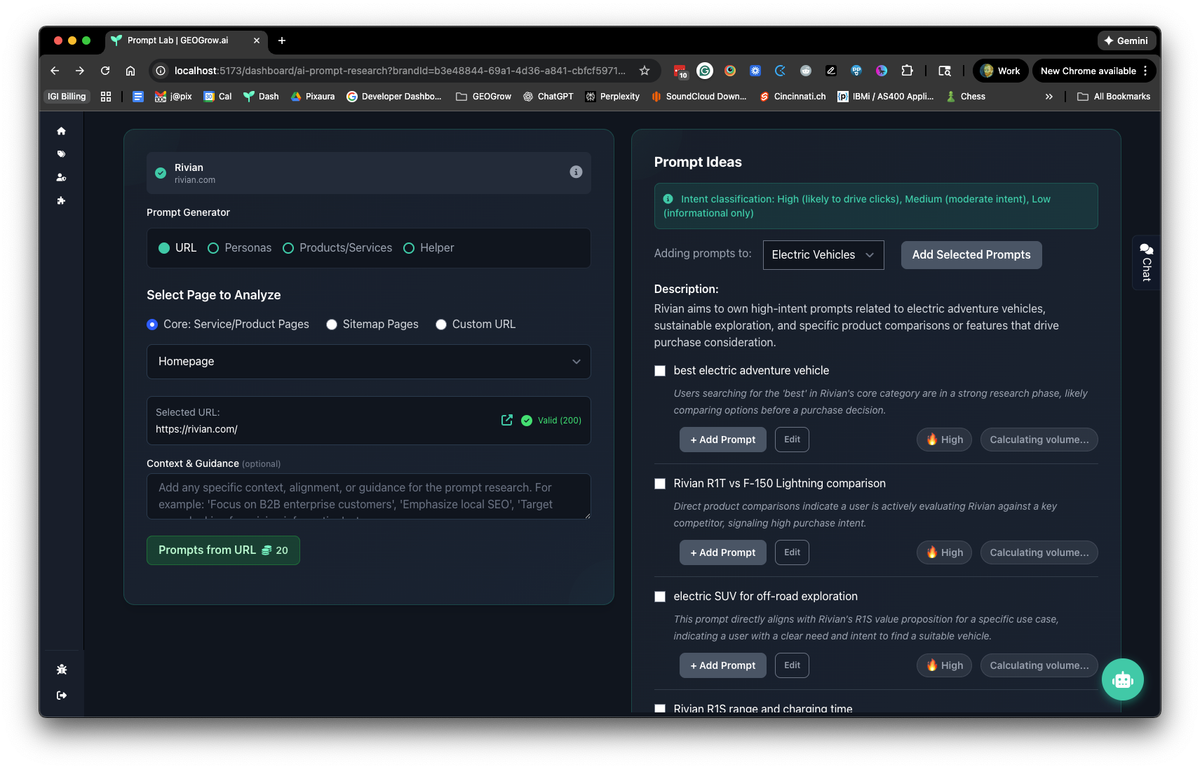Click the Grammarly extension icon in the toolbar
Screen dimensions: 1200x769
click(705, 71)
